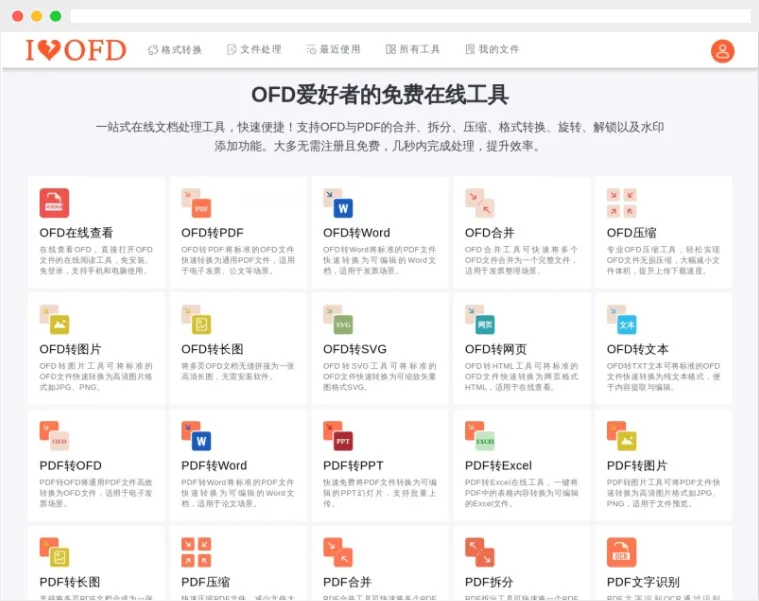The width and height of the screenshot is (759, 601).
Task: Click the I♥OFD logo
Action: 76,50
